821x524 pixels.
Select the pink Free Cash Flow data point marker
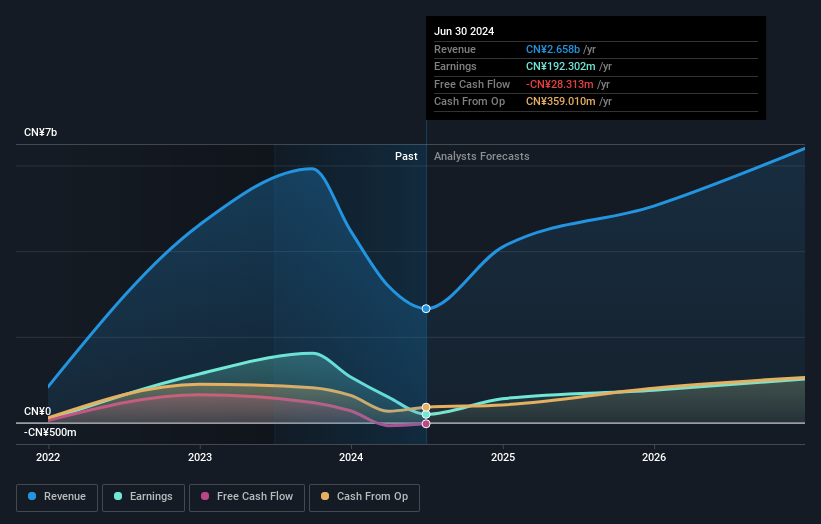[426, 424]
